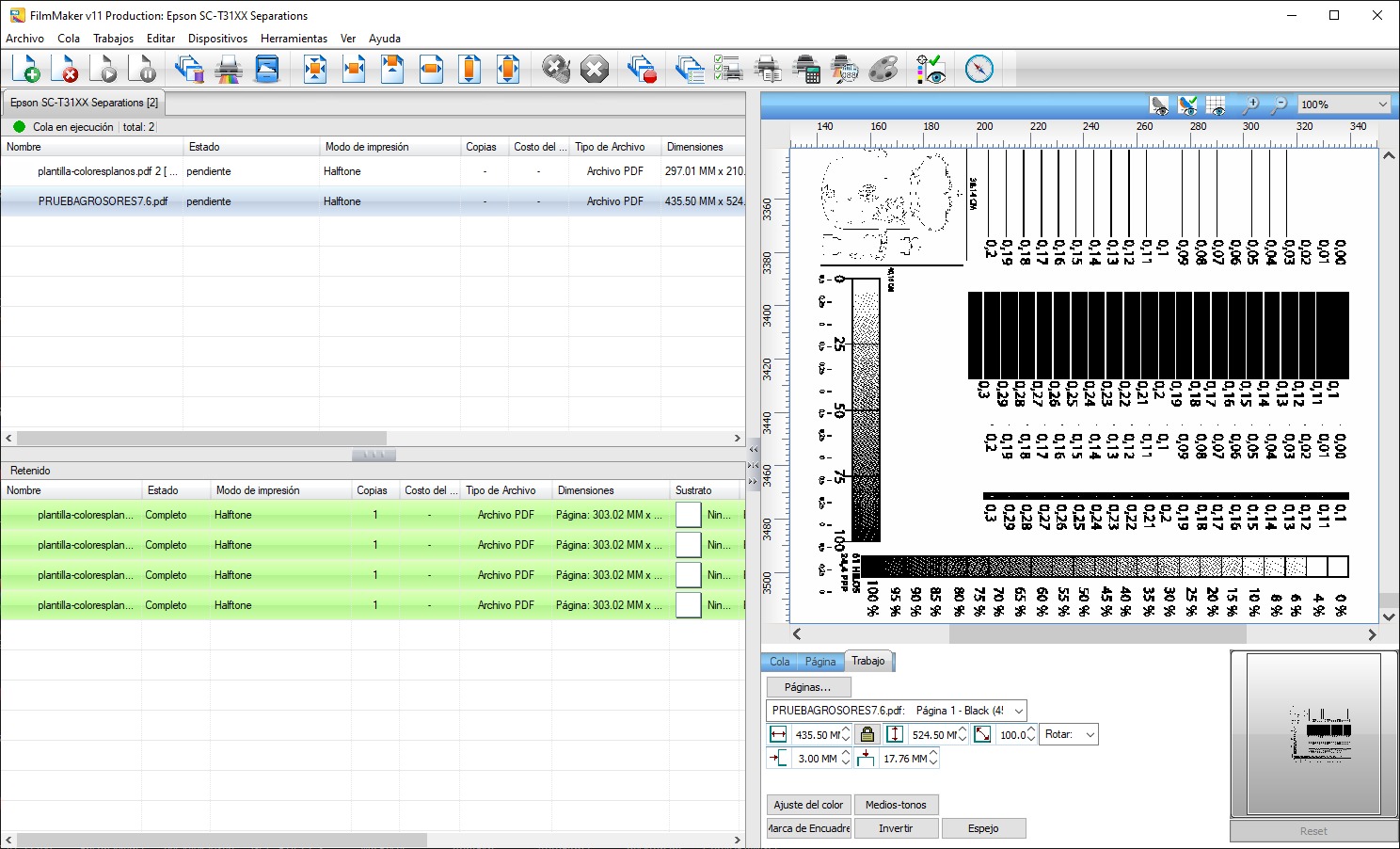Toggle the aspect ratio padlock
This screenshot has width=1400, height=849.
point(867,735)
